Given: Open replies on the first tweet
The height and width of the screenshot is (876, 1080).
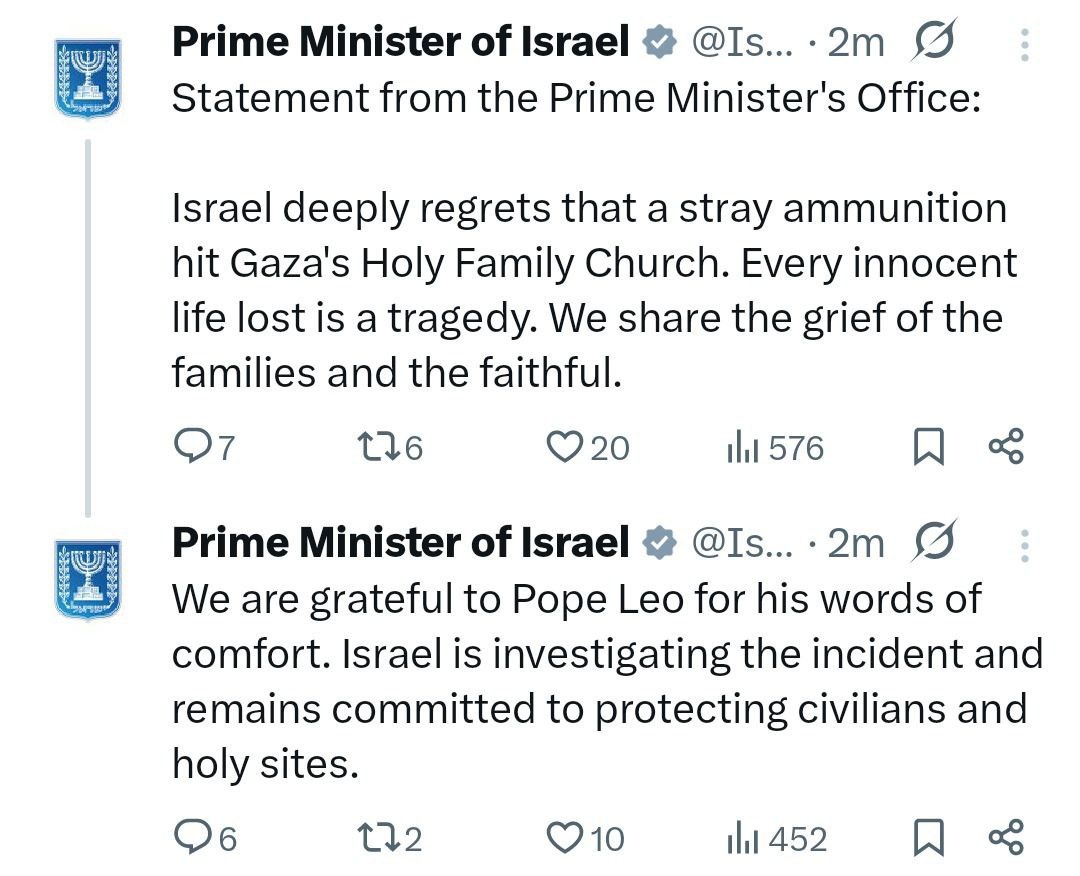Looking at the screenshot, I should pos(204,448).
